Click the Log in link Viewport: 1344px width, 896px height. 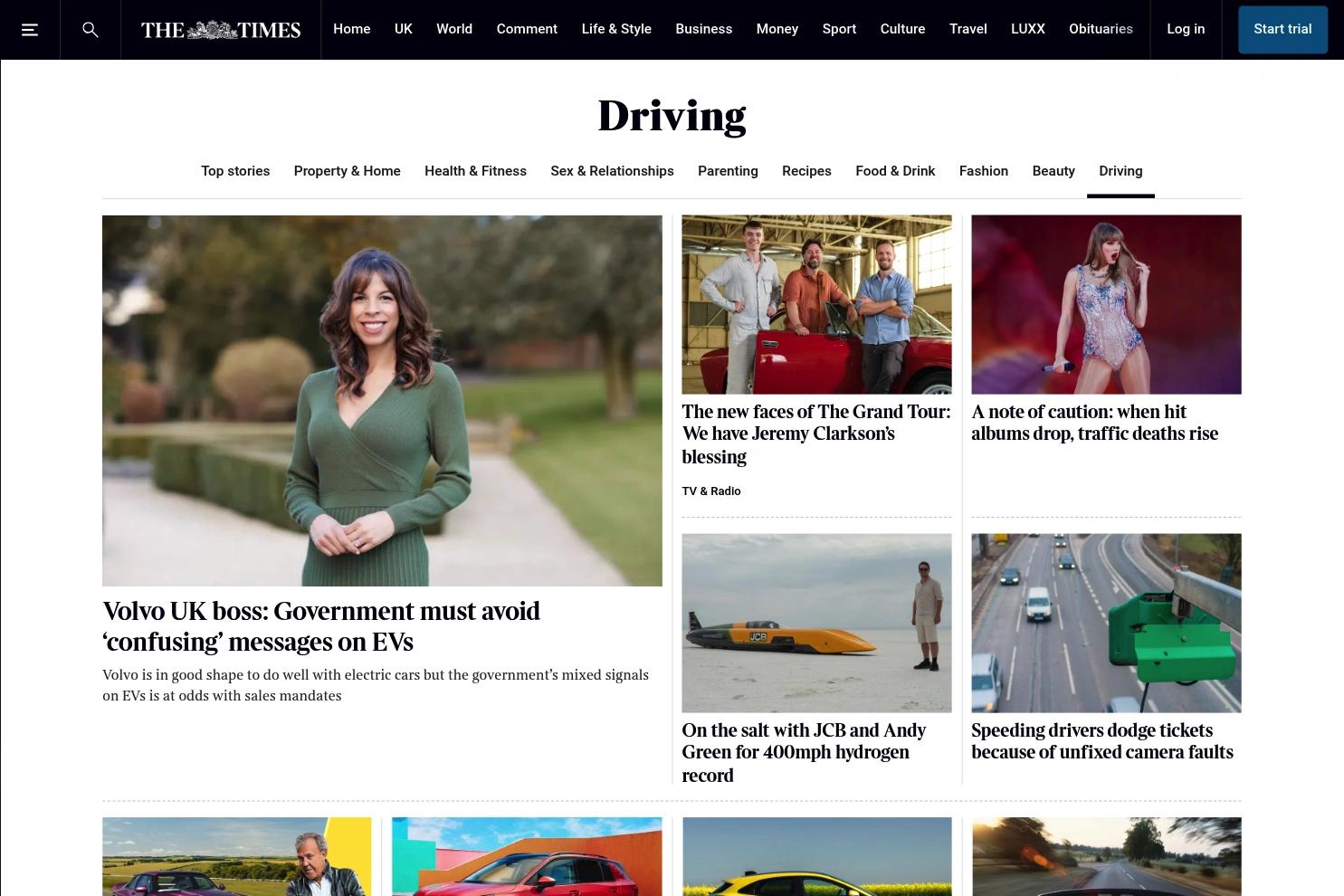1186,29
